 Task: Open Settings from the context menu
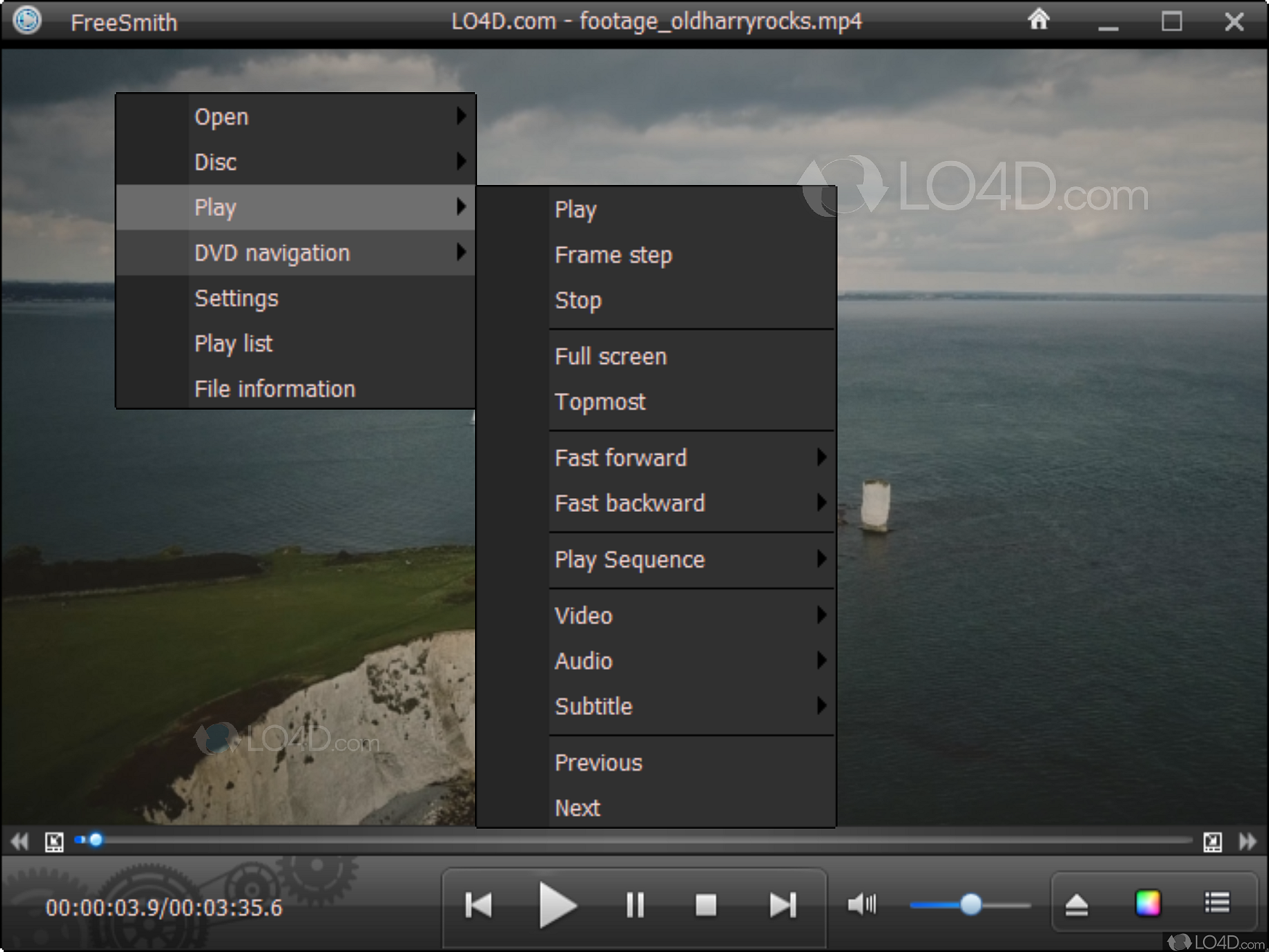(x=236, y=299)
